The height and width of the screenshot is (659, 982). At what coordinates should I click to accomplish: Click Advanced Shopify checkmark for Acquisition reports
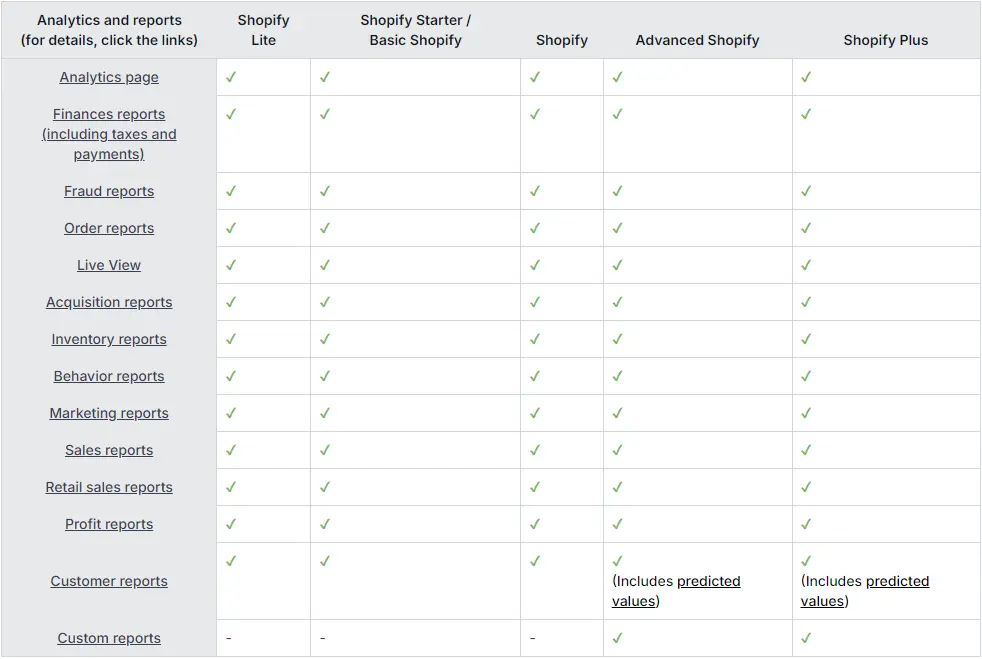click(x=618, y=302)
